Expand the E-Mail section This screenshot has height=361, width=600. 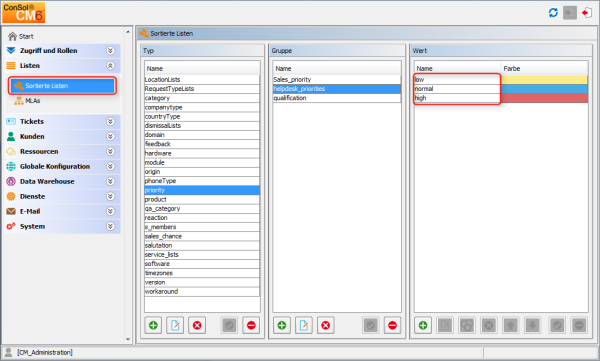[111, 211]
